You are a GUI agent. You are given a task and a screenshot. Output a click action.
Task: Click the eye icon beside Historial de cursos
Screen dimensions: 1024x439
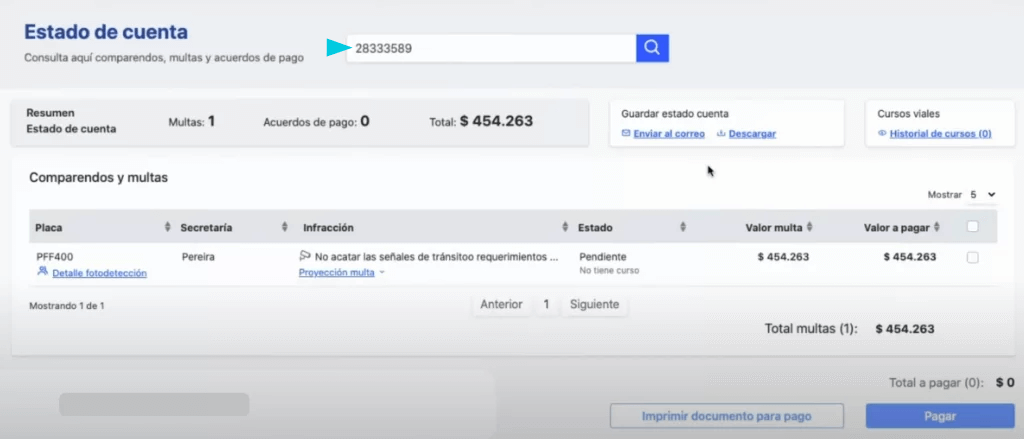click(x=882, y=133)
